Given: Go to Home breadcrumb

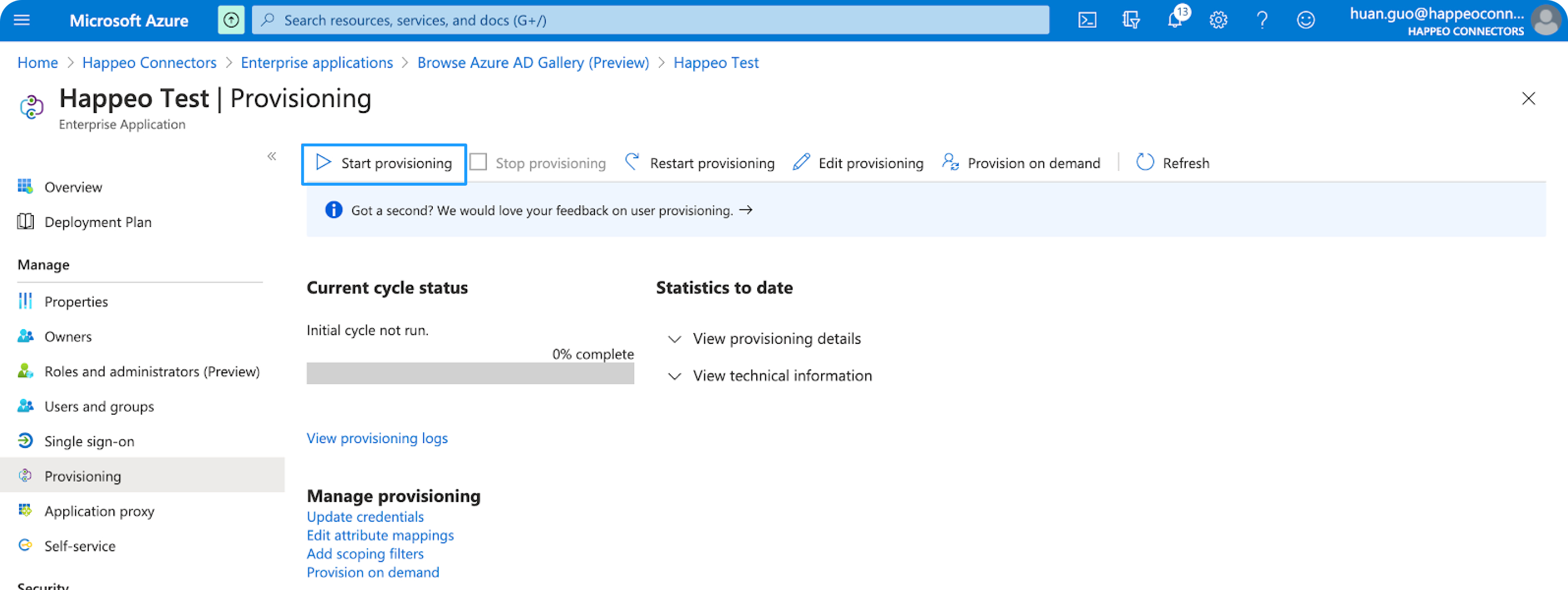Looking at the screenshot, I should tap(38, 63).
